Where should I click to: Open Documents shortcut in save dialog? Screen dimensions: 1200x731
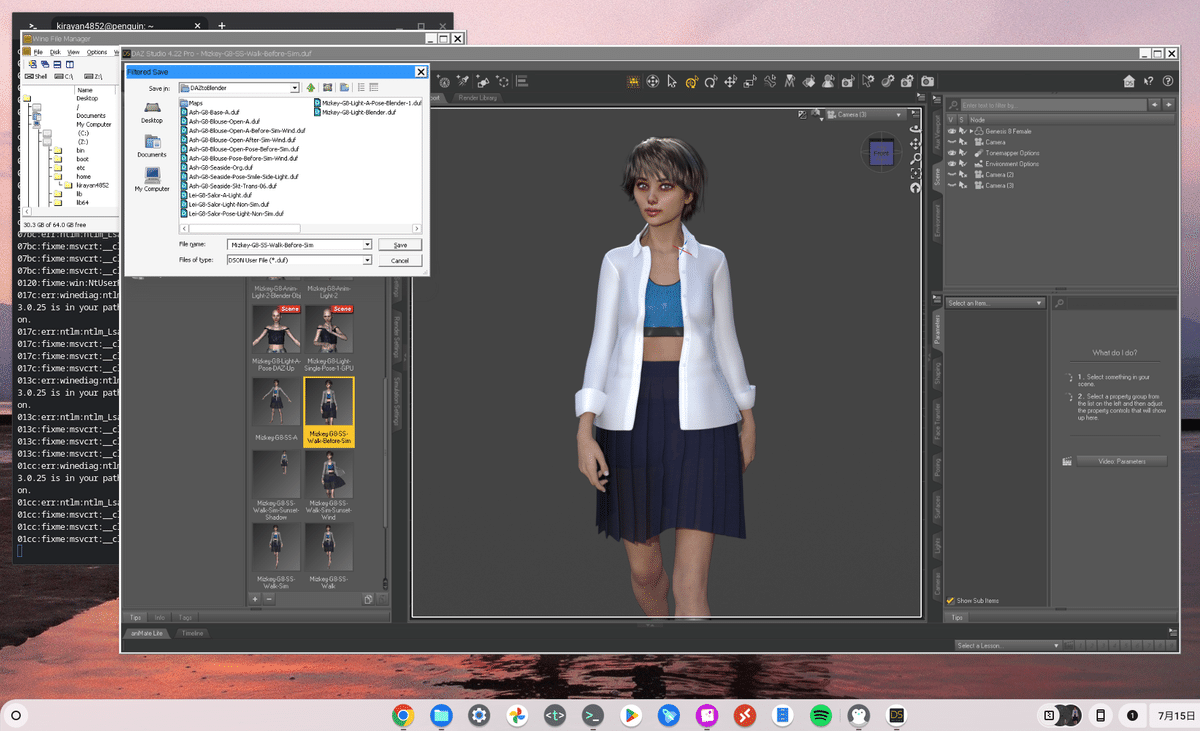(152, 147)
